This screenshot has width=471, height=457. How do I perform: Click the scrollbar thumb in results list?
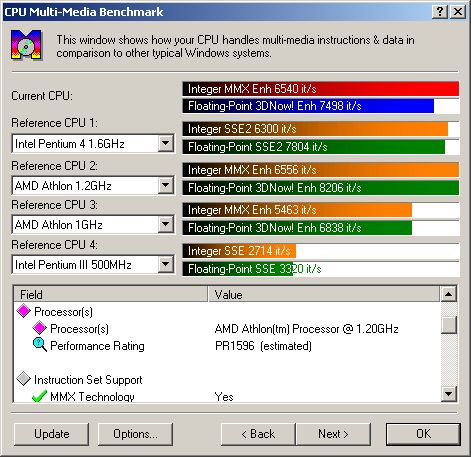448,325
